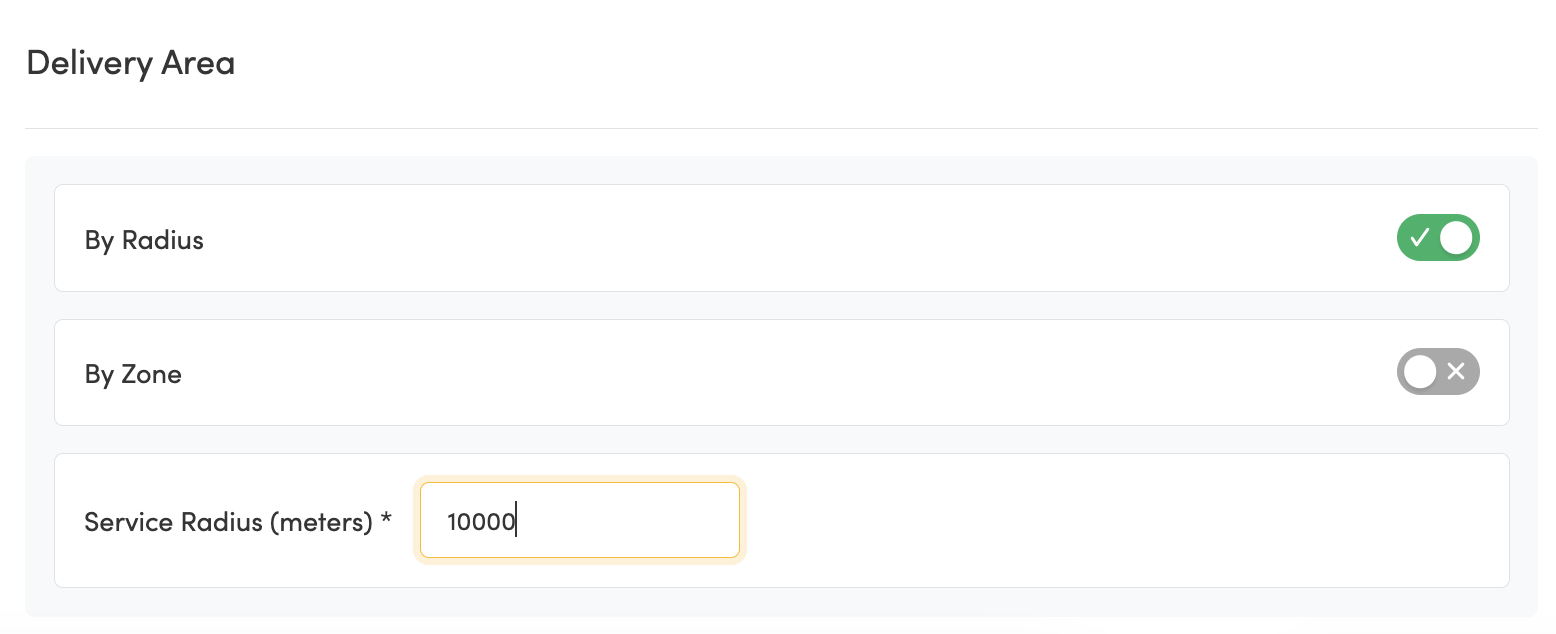The height and width of the screenshot is (634, 1556).
Task: Click the required asterisk beside Service Radius
Action: click(386, 521)
